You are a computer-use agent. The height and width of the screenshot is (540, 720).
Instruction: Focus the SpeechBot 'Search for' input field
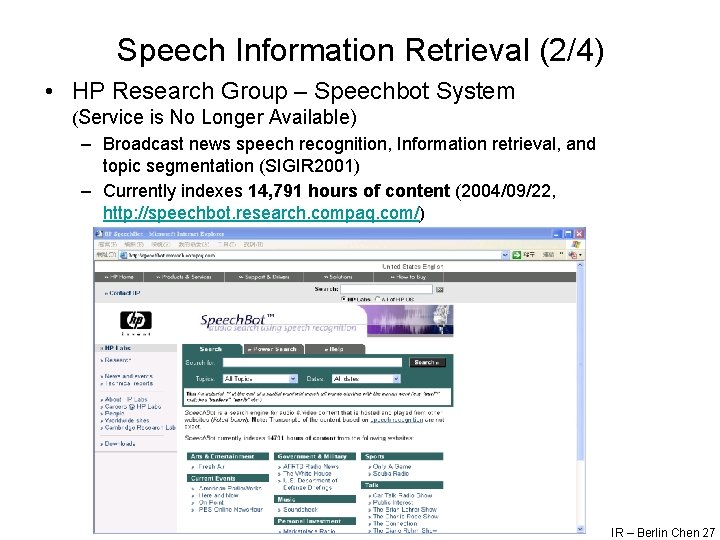pyautogui.click(x=312, y=362)
